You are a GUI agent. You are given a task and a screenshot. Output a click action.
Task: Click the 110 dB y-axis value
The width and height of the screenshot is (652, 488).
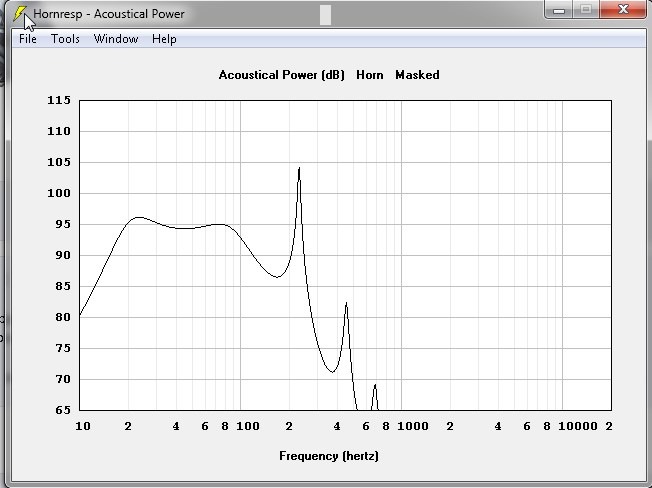point(59,131)
